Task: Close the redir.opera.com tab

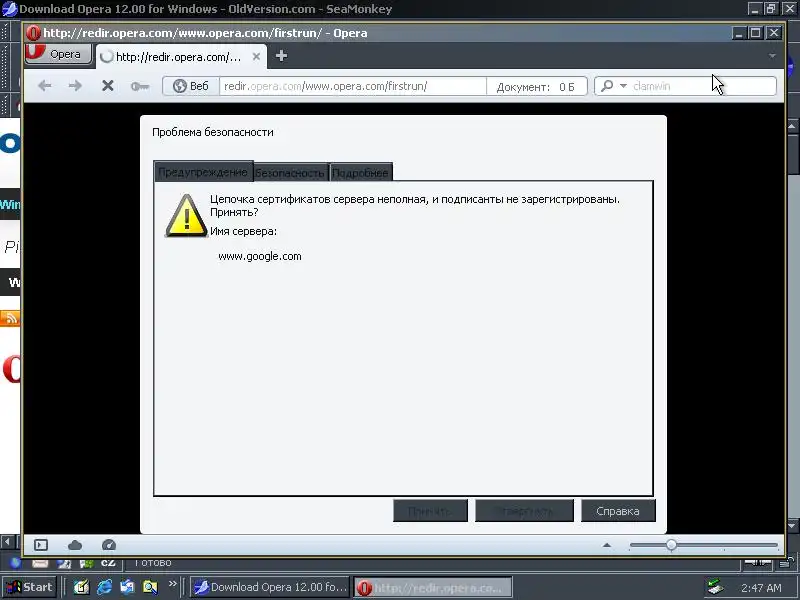Action: click(x=256, y=57)
